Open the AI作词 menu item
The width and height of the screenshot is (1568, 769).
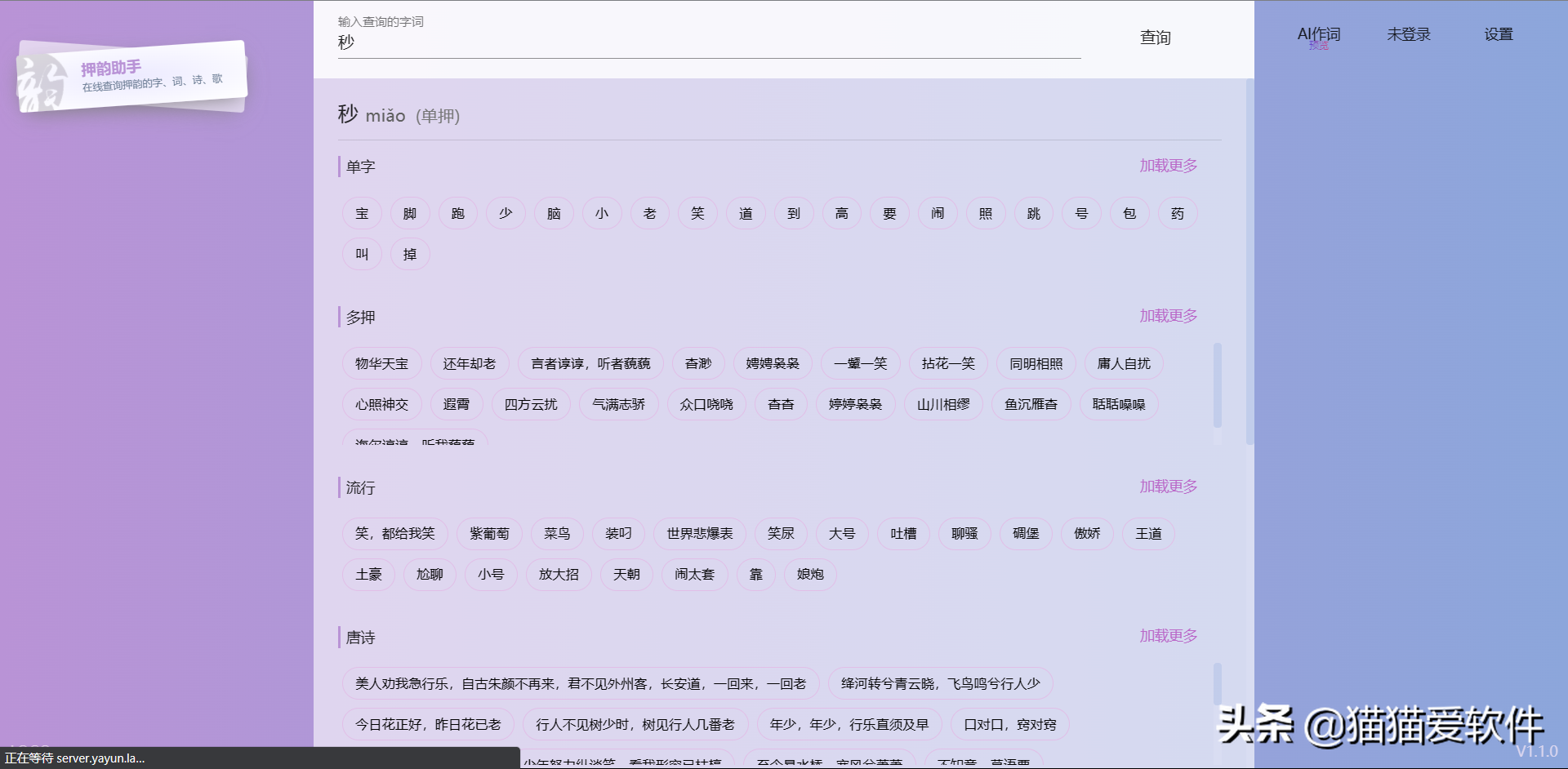[x=1319, y=35]
